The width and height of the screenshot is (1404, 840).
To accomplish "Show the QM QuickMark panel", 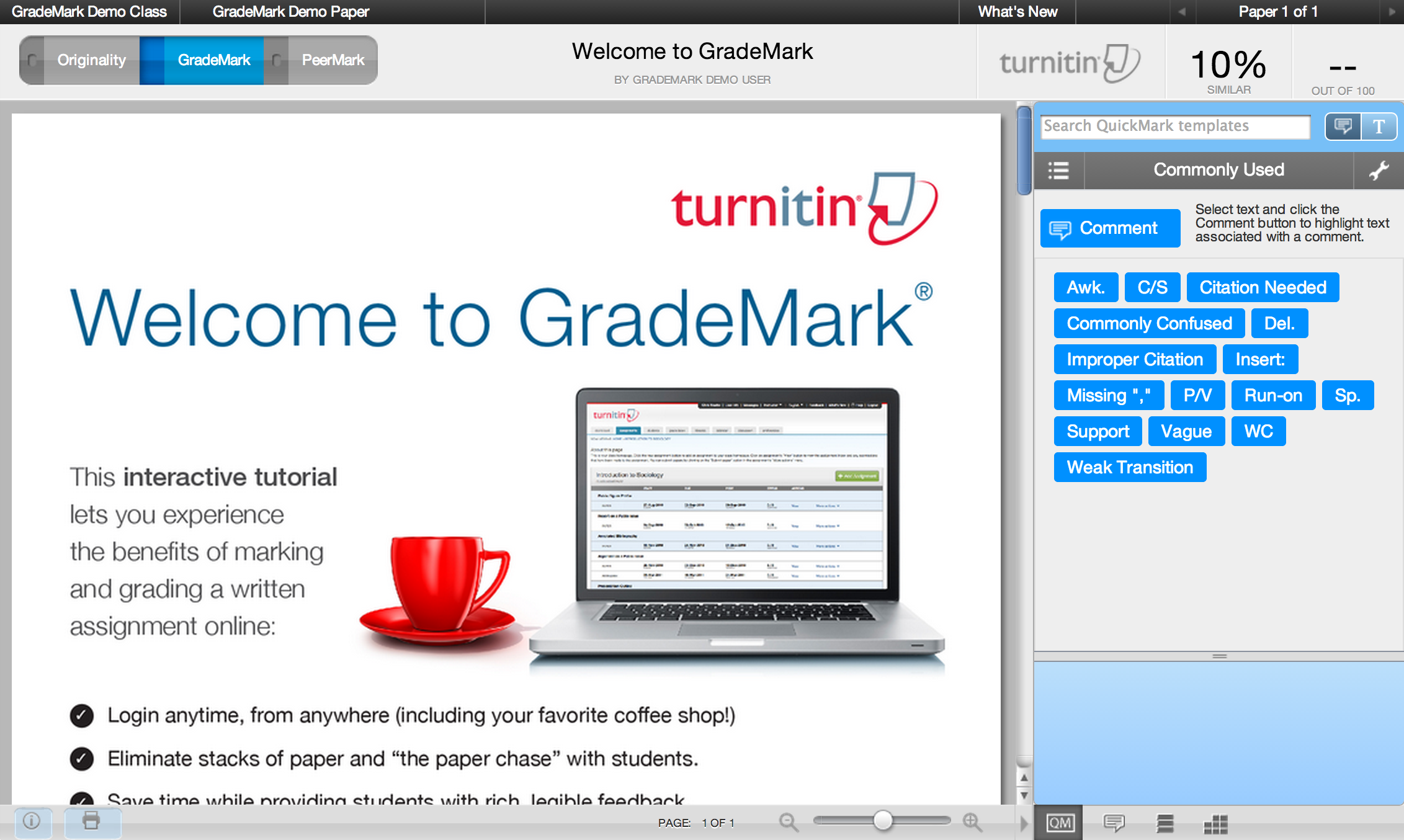I will pos(1059,823).
